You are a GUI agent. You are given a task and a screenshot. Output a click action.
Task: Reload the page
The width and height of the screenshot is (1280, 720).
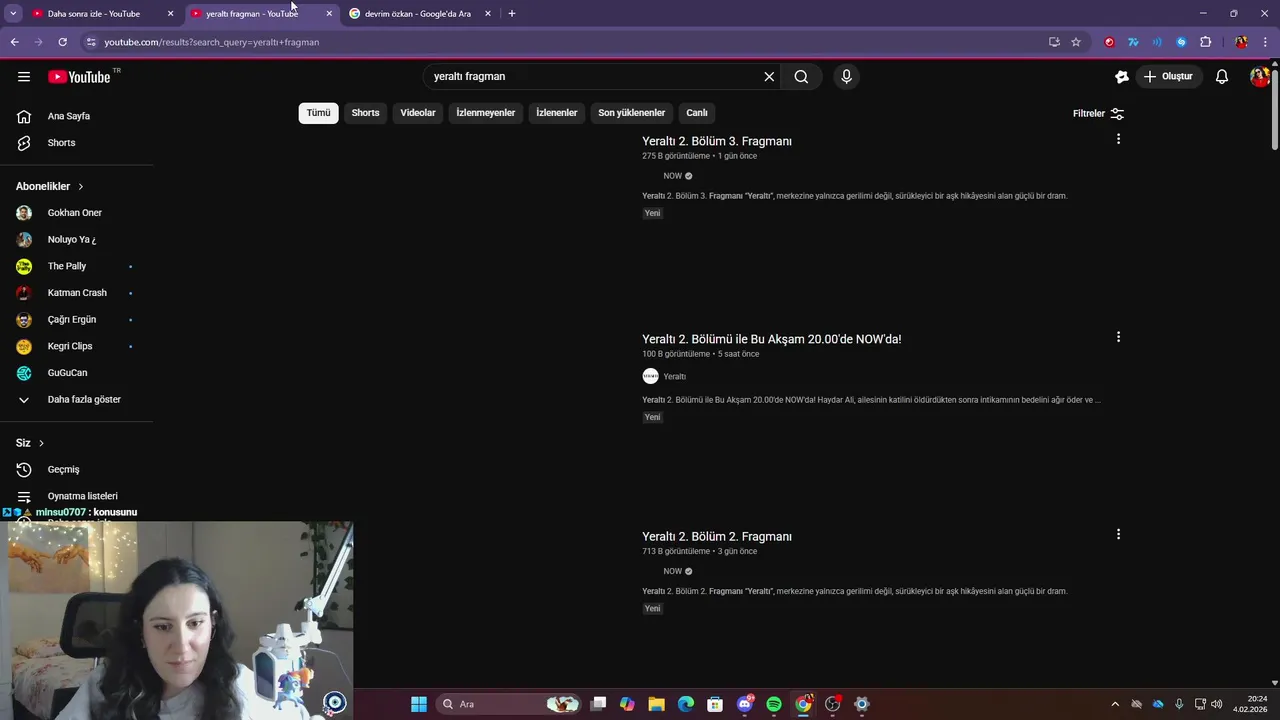click(62, 42)
